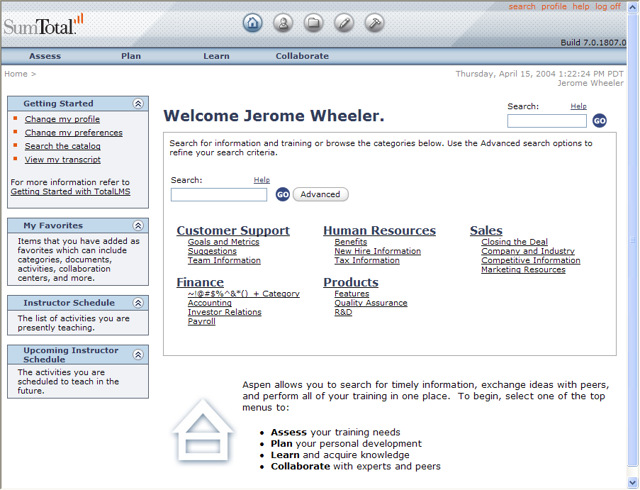640x490 pixels.
Task: Select the pencil edit icon
Action: 344,23
